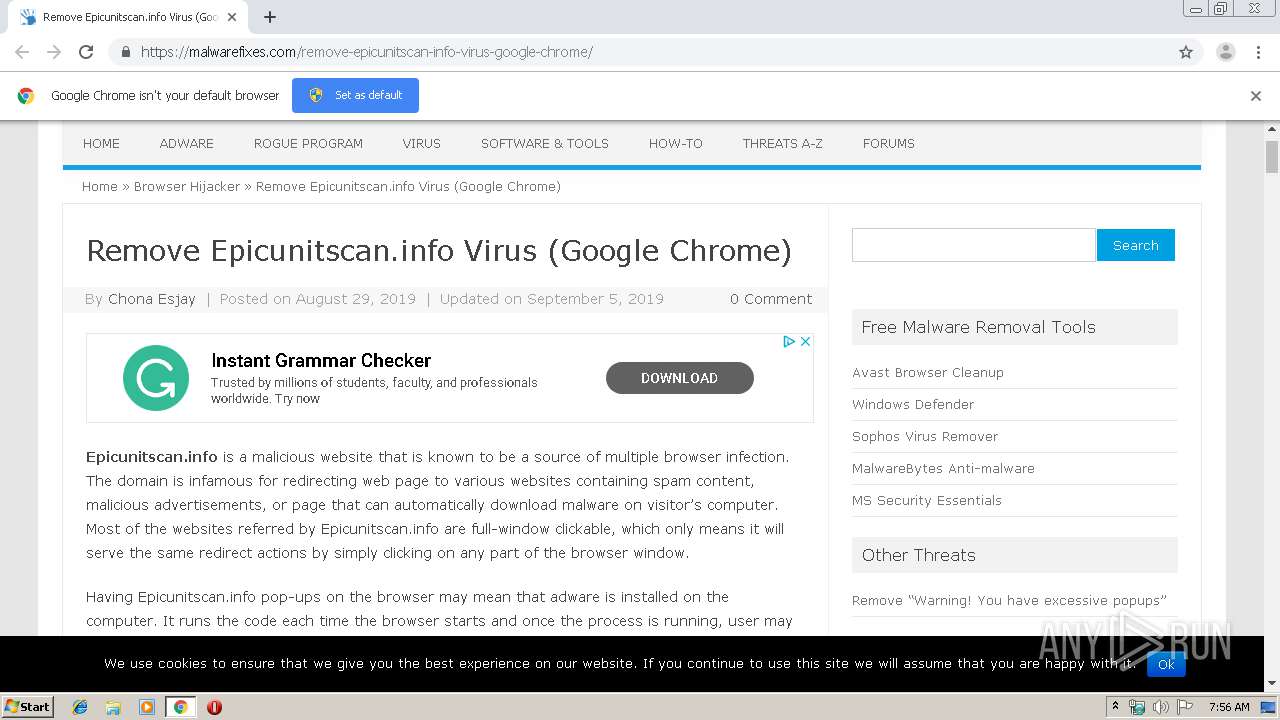Show hidden system tray icons
This screenshot has height=720, width=1280.
[x=1115, y=707]
